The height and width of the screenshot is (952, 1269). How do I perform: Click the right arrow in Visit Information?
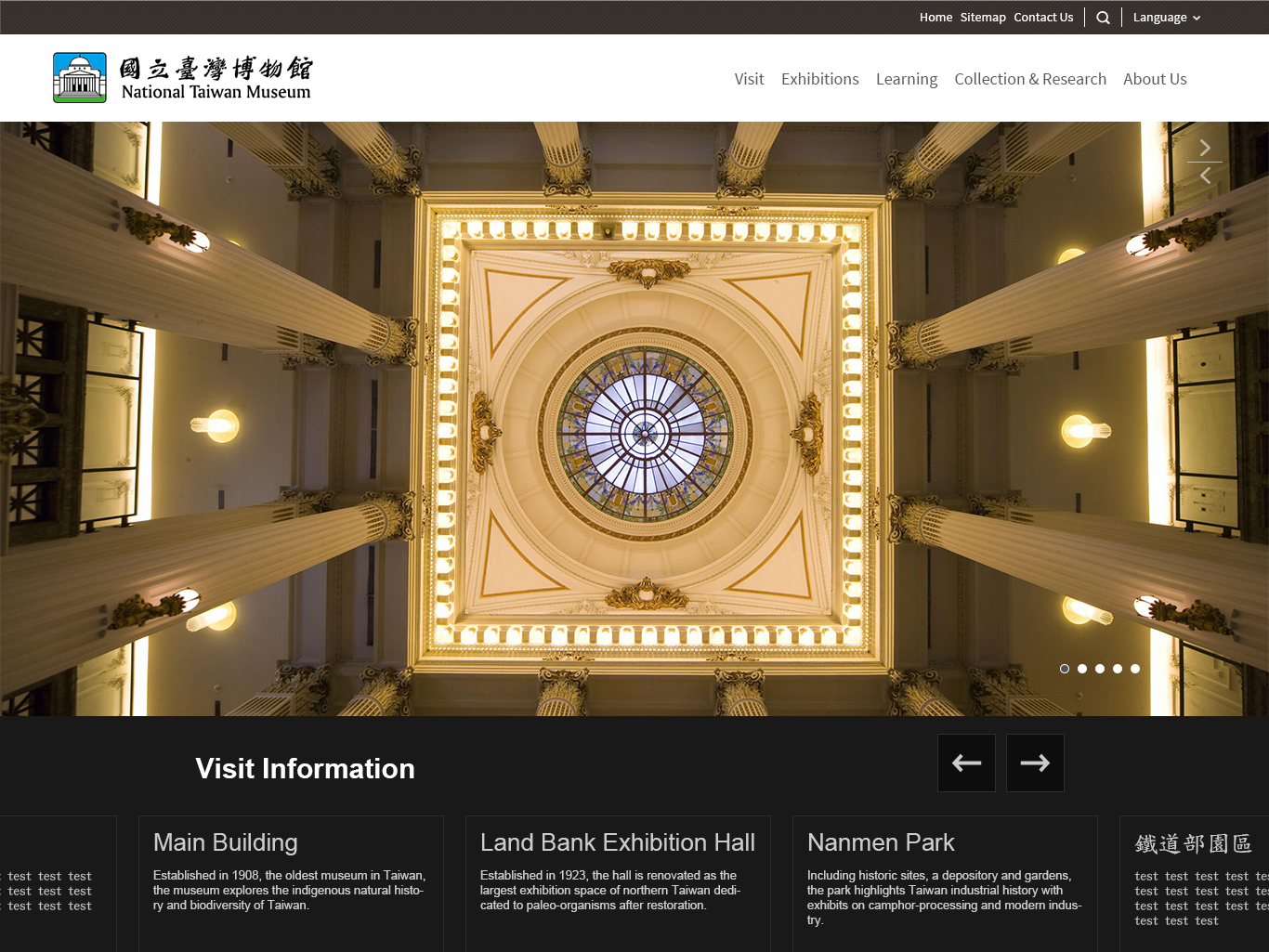click(1035, 763)
